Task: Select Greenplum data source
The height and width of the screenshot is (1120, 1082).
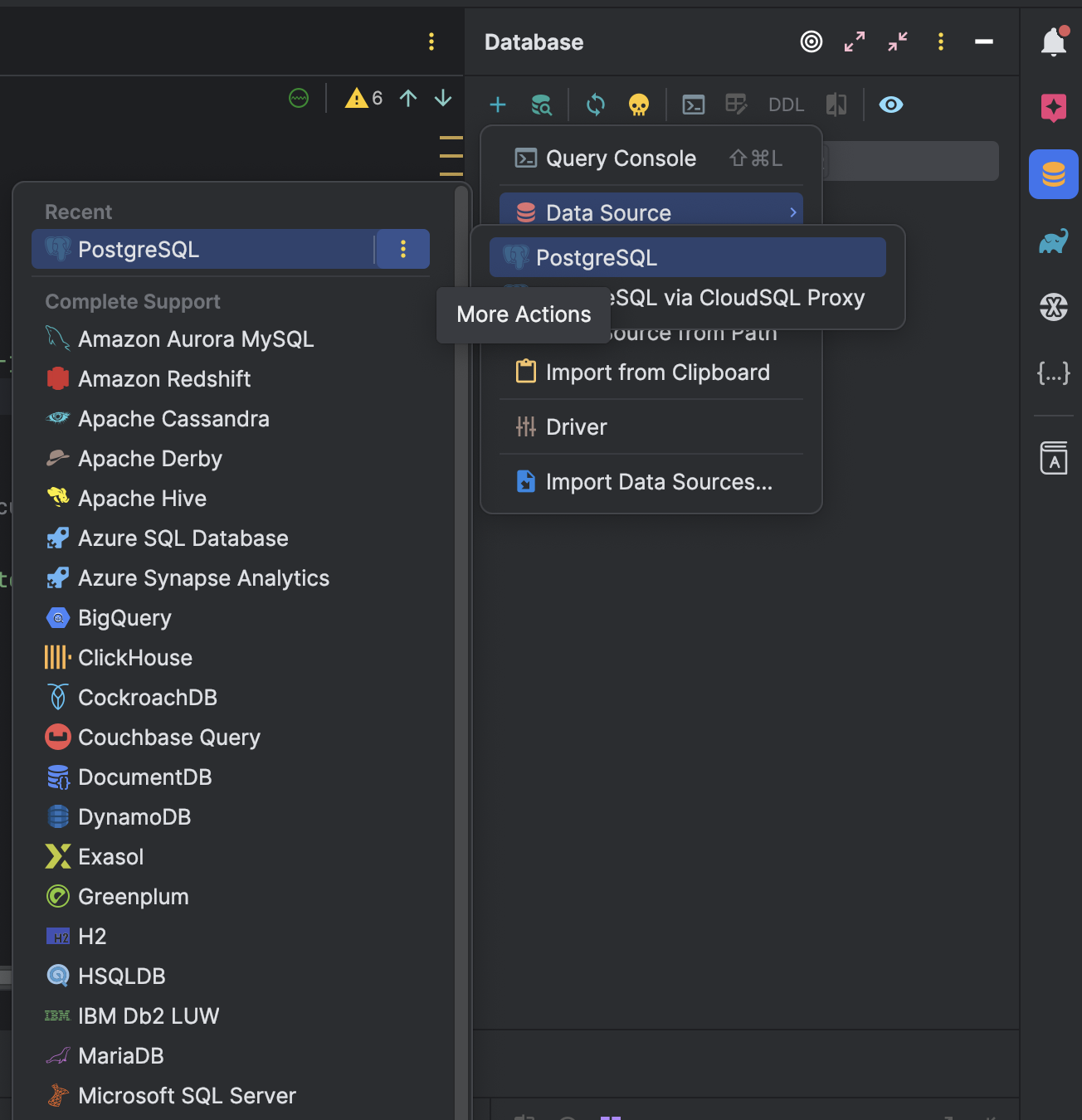Action: 231,897
